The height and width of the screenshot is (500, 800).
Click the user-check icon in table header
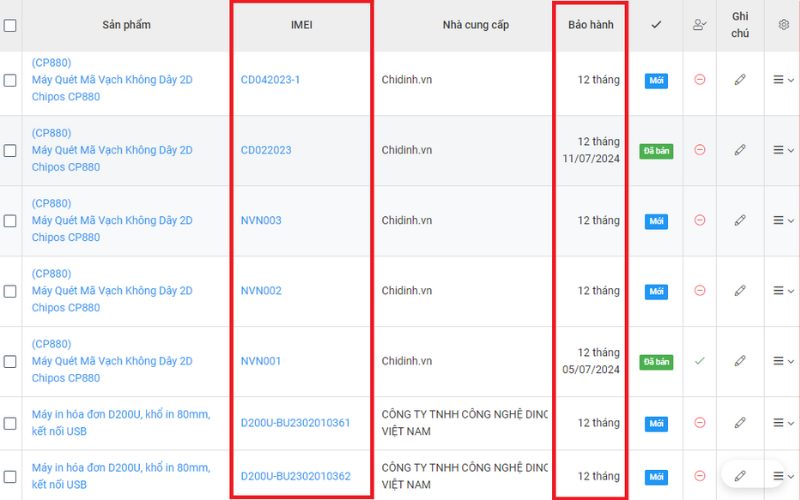[x=700, y=25]
